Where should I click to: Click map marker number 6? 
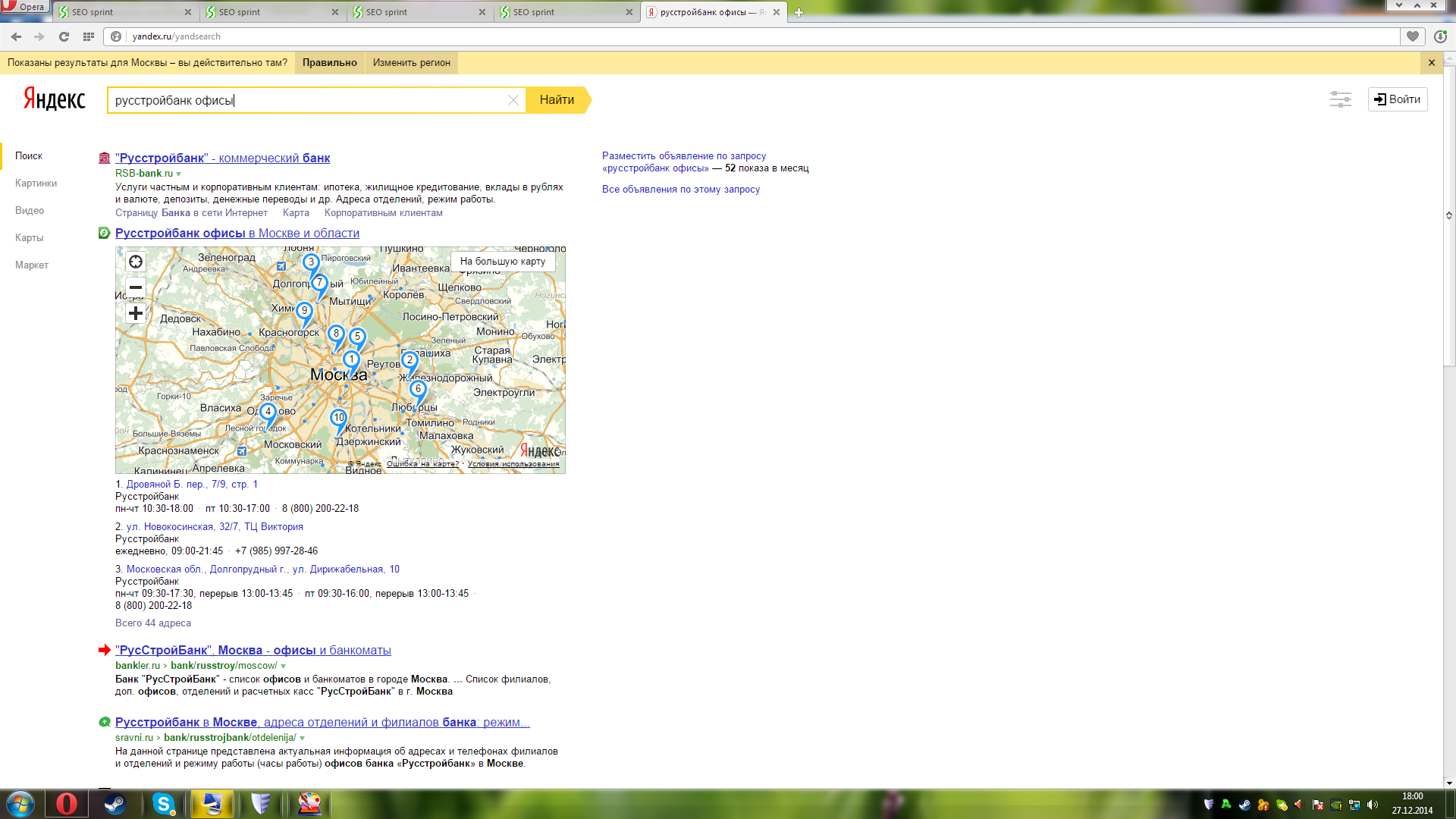[x=418, y=390]
